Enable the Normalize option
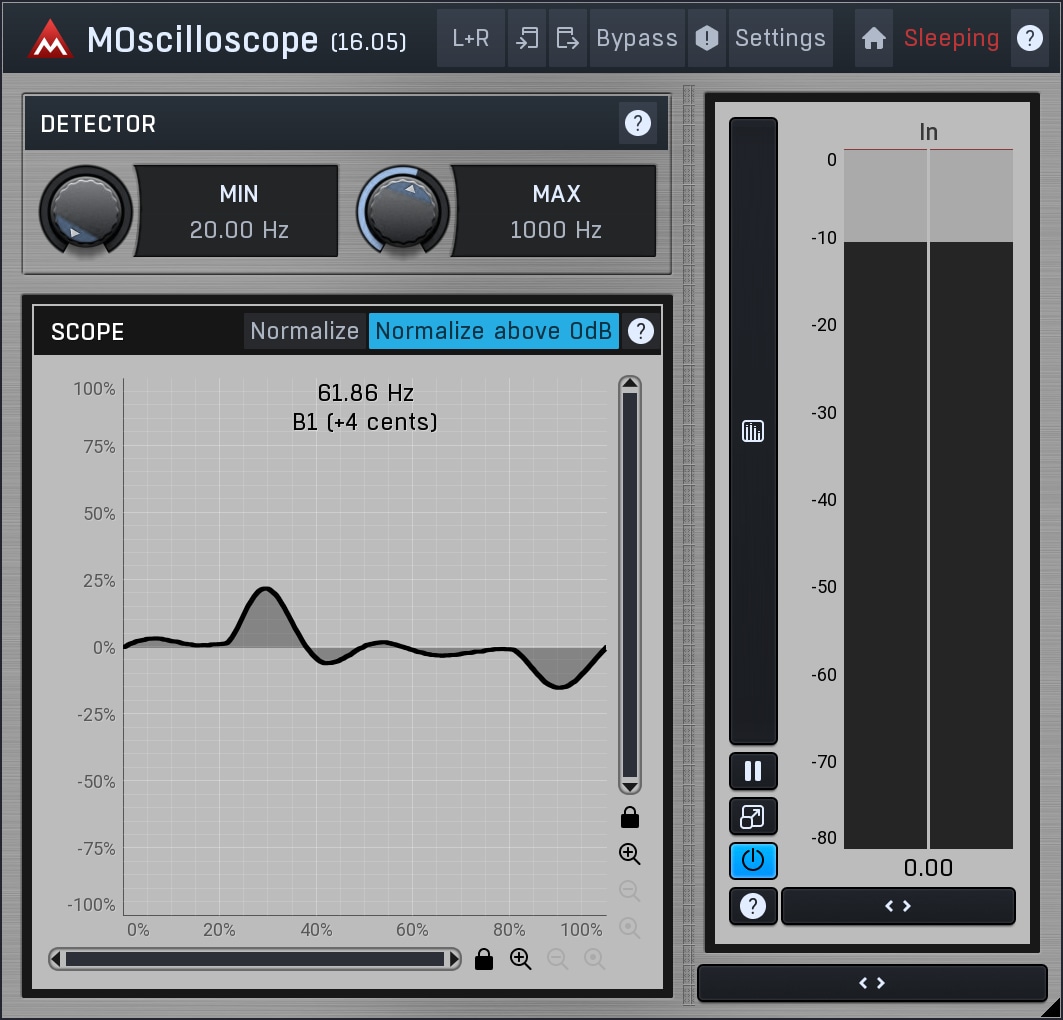This screenshot has height=1020, width=1063. (x=305, y=331)
